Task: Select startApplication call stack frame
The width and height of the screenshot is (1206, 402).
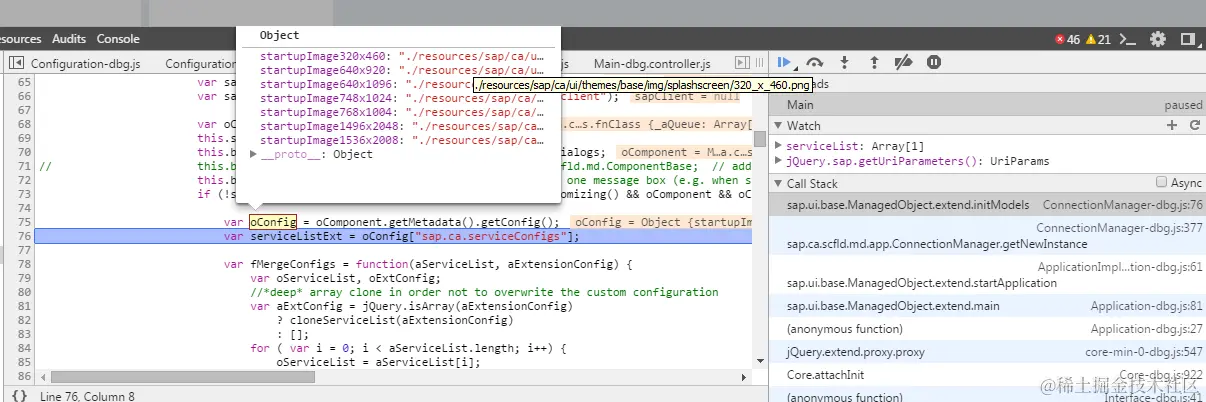Action: [988, 276]
